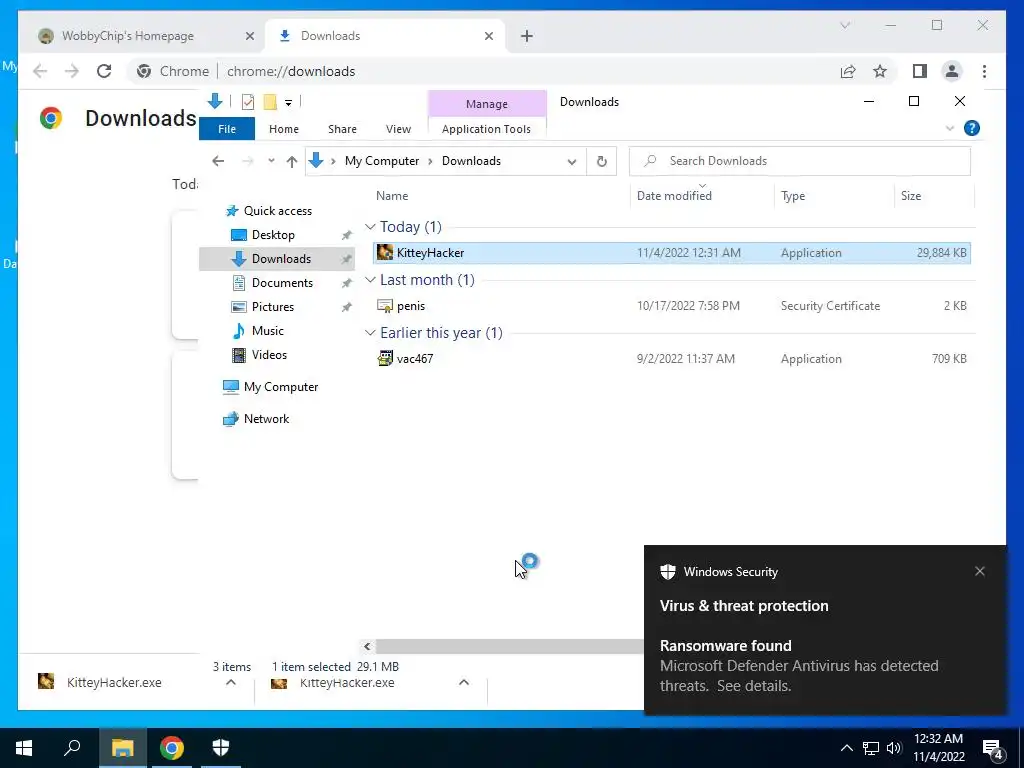The height and width of the screenshot is (768, 1024).
Task: Open the second KitteyHacker.exe download options caret
Action: (x=464, y=682)
